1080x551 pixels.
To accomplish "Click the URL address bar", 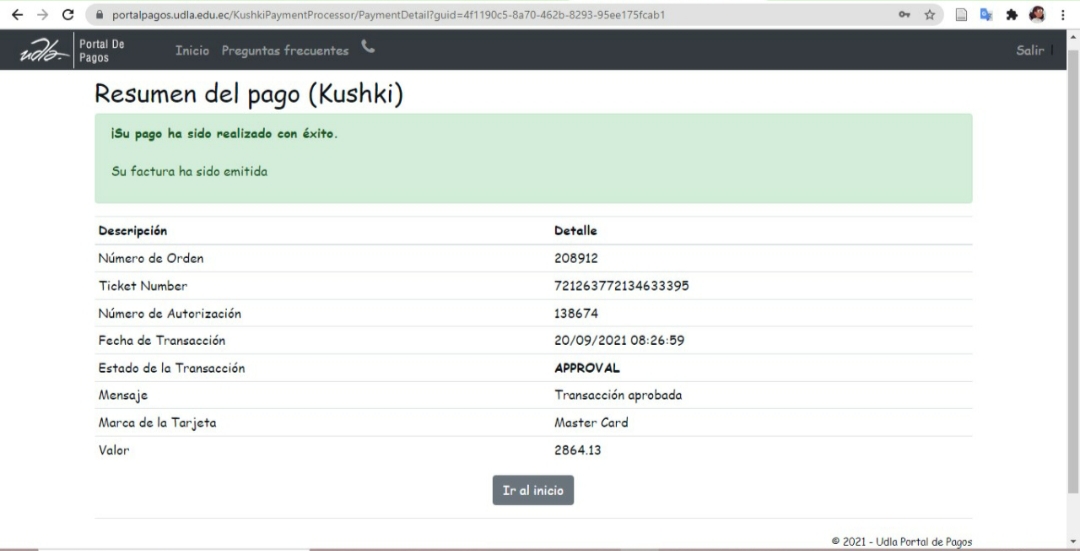I will 480,15.
